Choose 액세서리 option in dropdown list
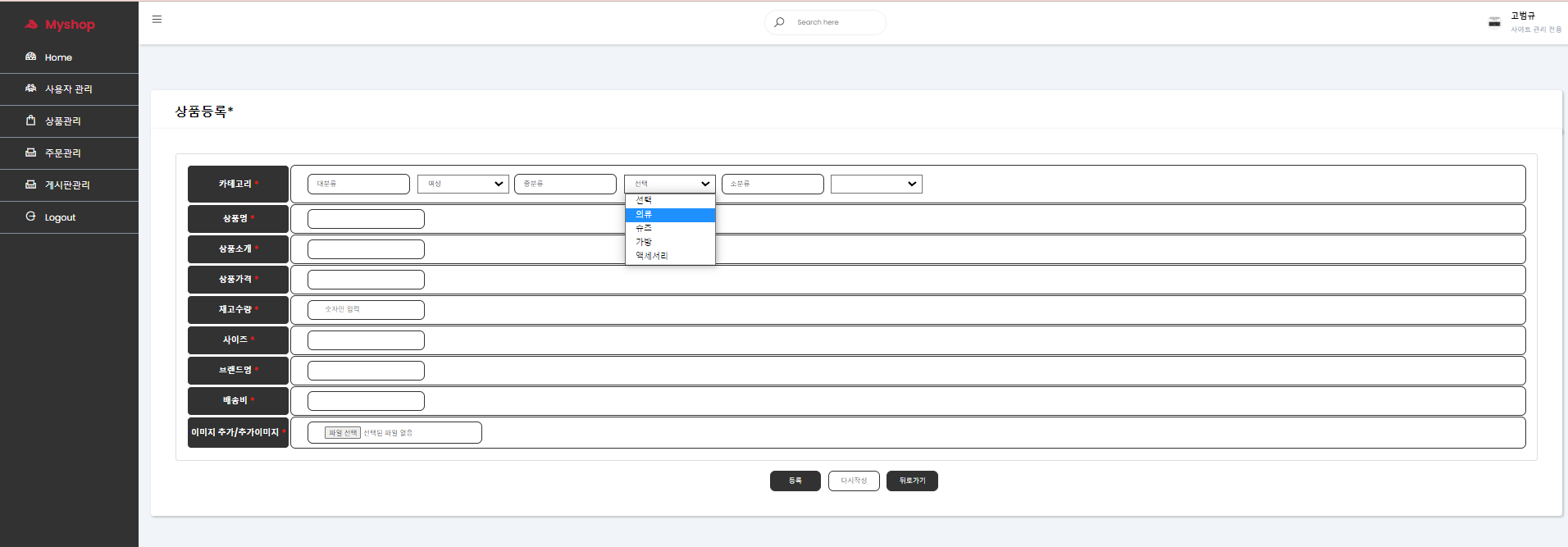 pyautogui.click(x=670, y=256)
